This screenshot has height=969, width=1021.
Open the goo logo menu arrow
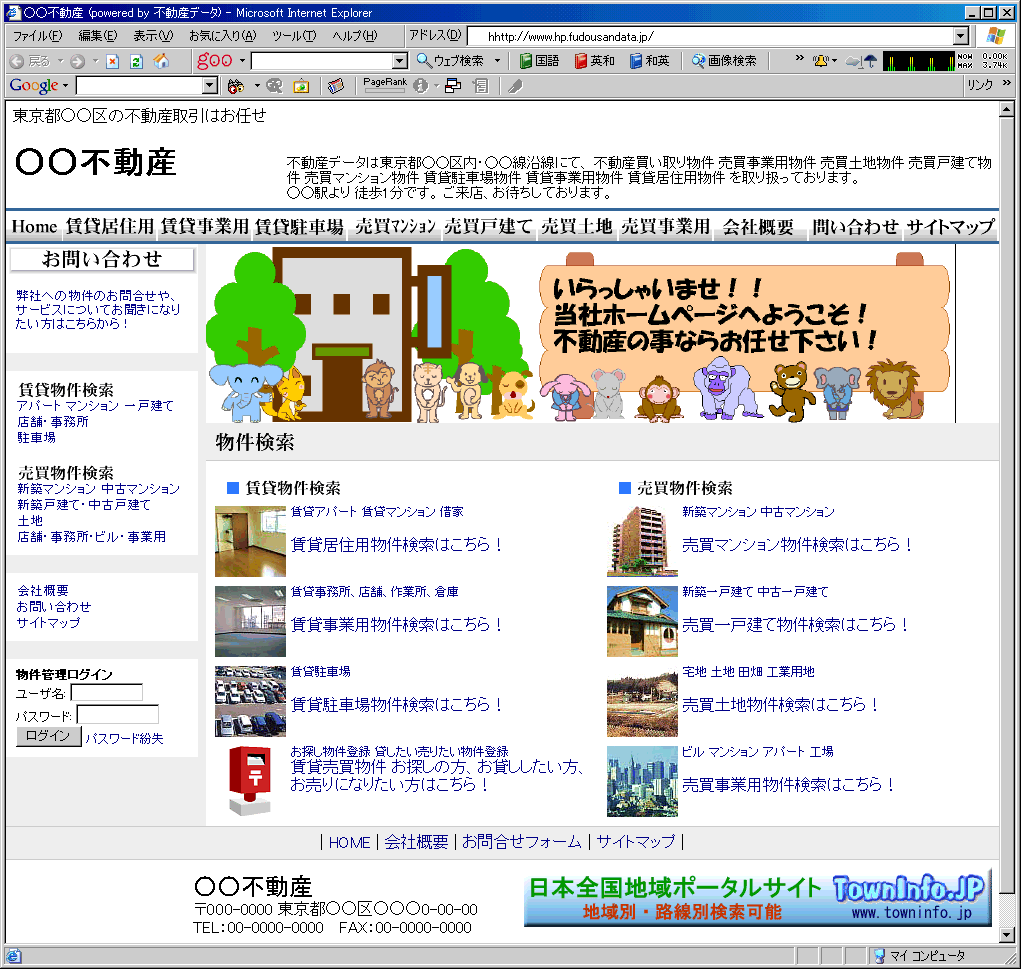(x=242, y=61)
